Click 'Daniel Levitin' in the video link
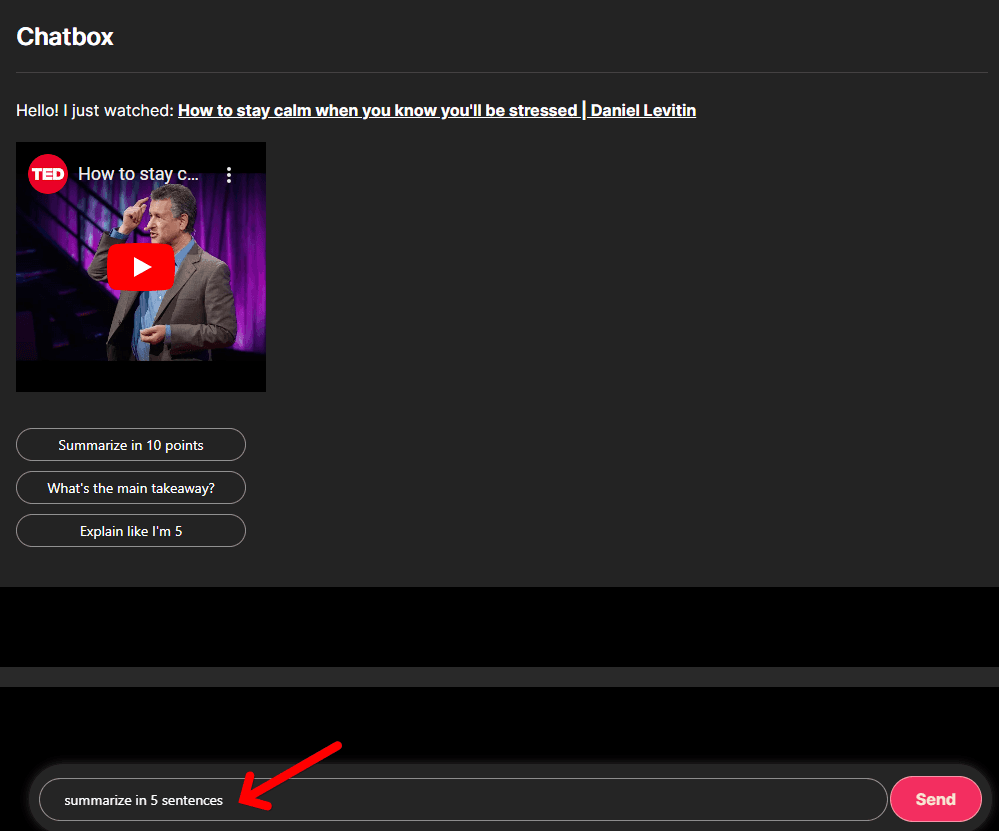Screen dimensions: 999x831 coord(643,110)
